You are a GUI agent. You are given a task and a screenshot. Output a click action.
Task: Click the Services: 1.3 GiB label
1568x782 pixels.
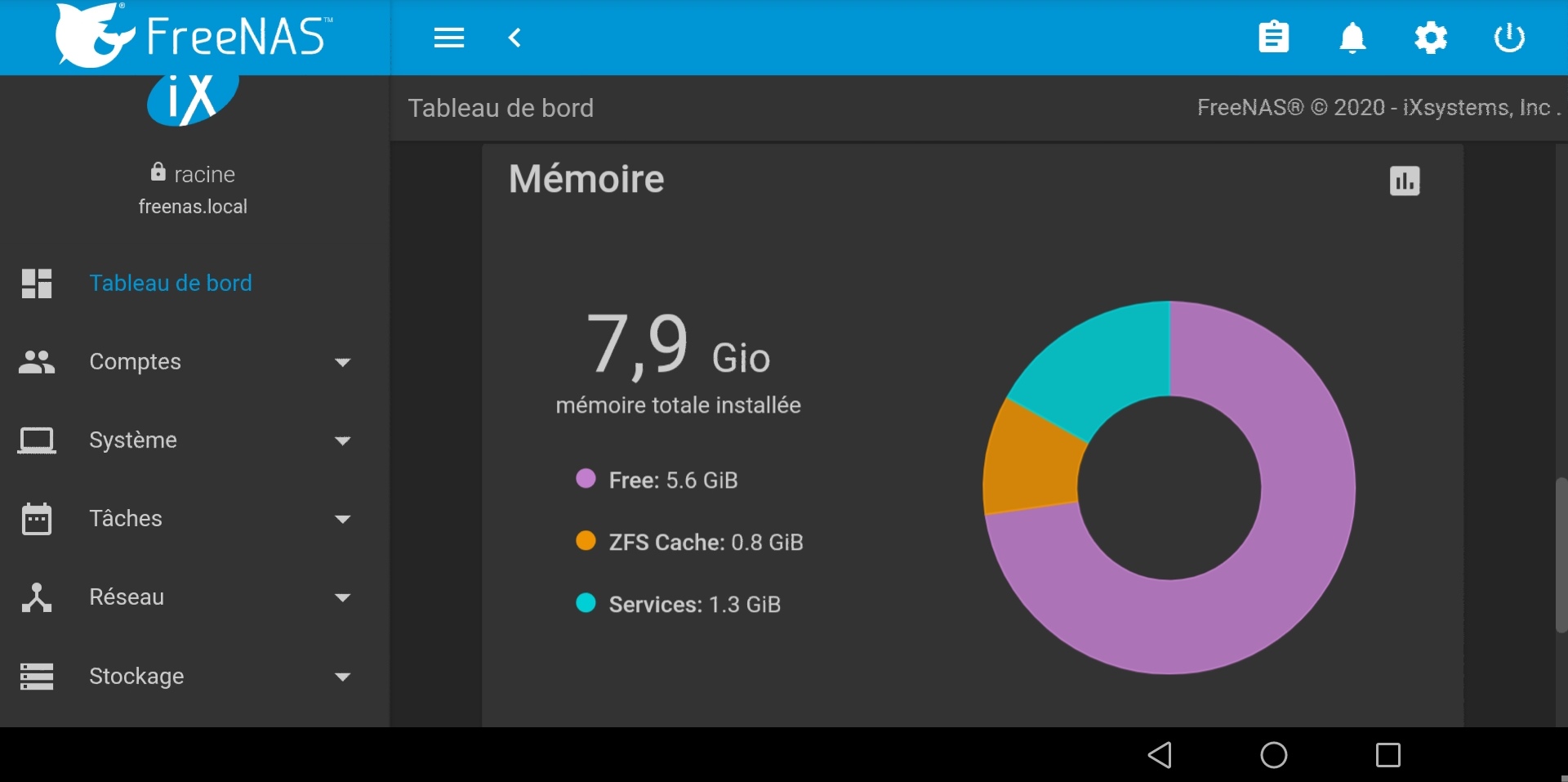[x=695, y=605]
